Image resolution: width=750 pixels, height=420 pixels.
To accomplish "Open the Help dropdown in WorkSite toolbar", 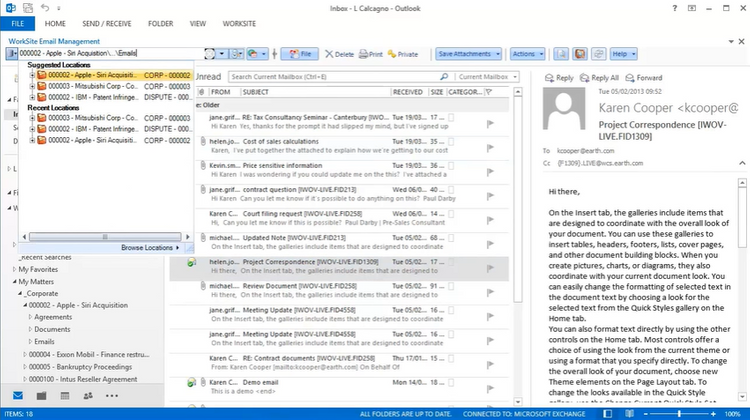I will pyautogui.click(x=623, y=54).
